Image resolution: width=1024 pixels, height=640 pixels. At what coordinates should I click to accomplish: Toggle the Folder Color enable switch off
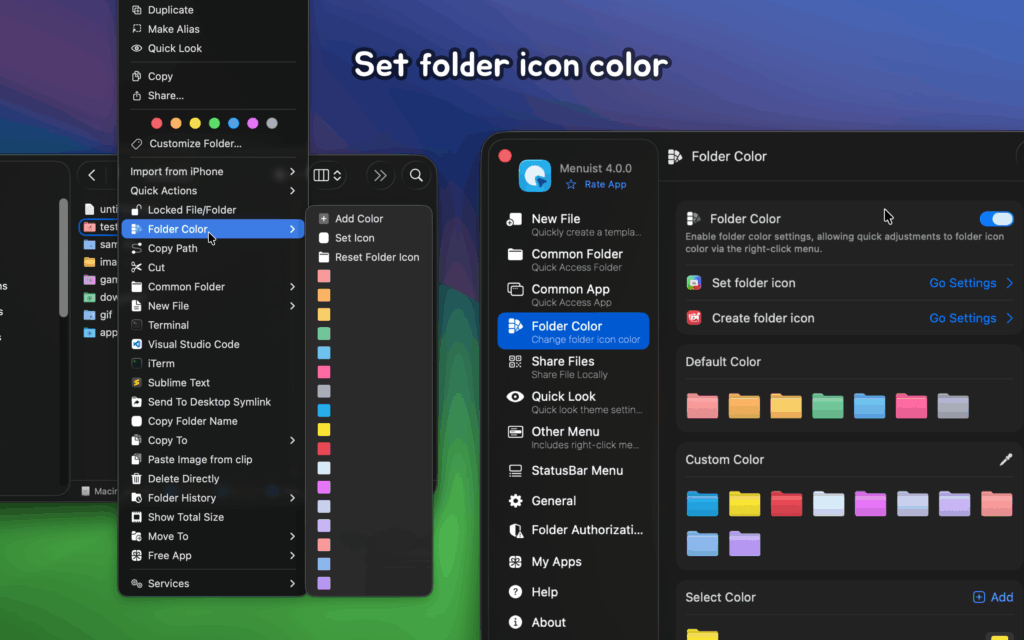point(997,218)
